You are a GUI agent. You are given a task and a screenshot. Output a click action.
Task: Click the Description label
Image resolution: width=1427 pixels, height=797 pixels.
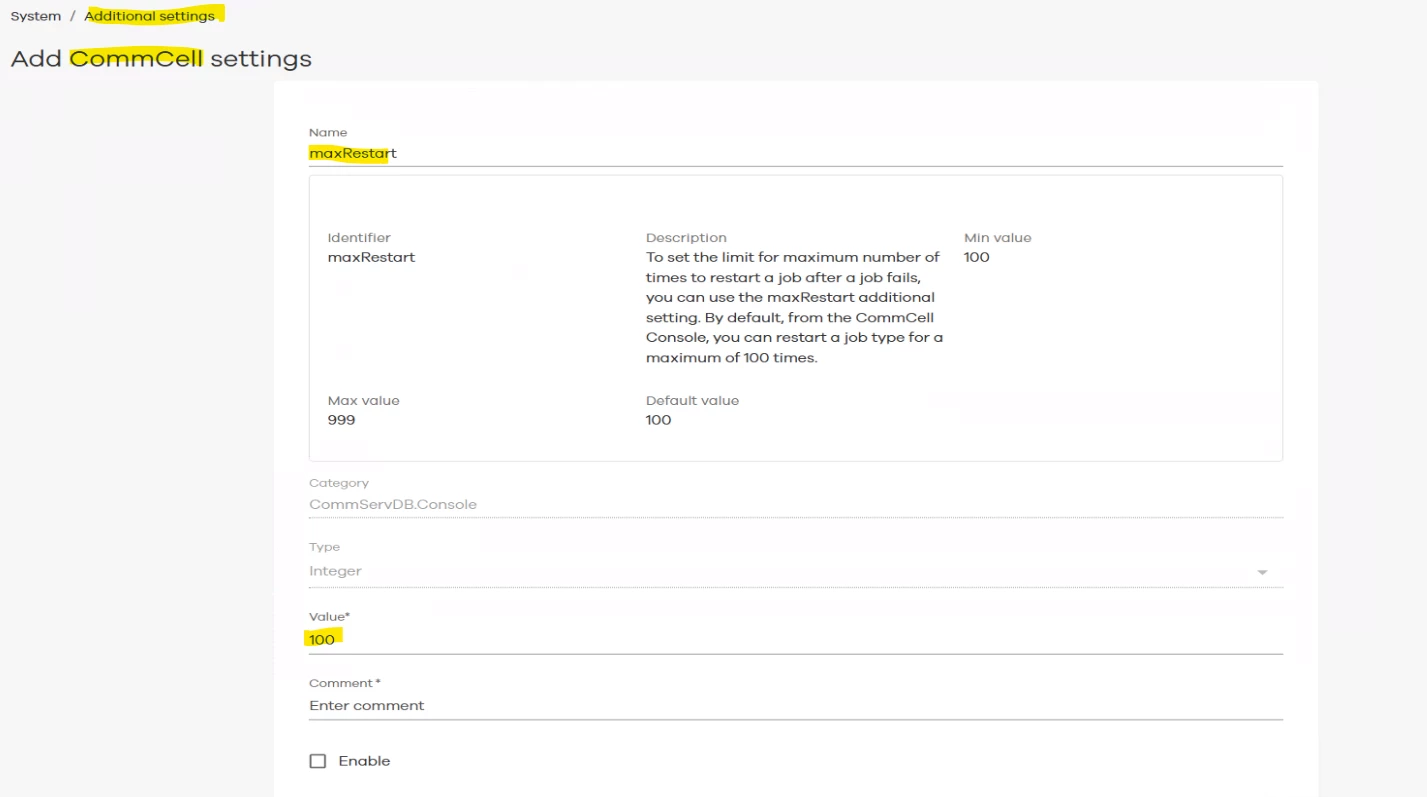[x=686, y=238]
